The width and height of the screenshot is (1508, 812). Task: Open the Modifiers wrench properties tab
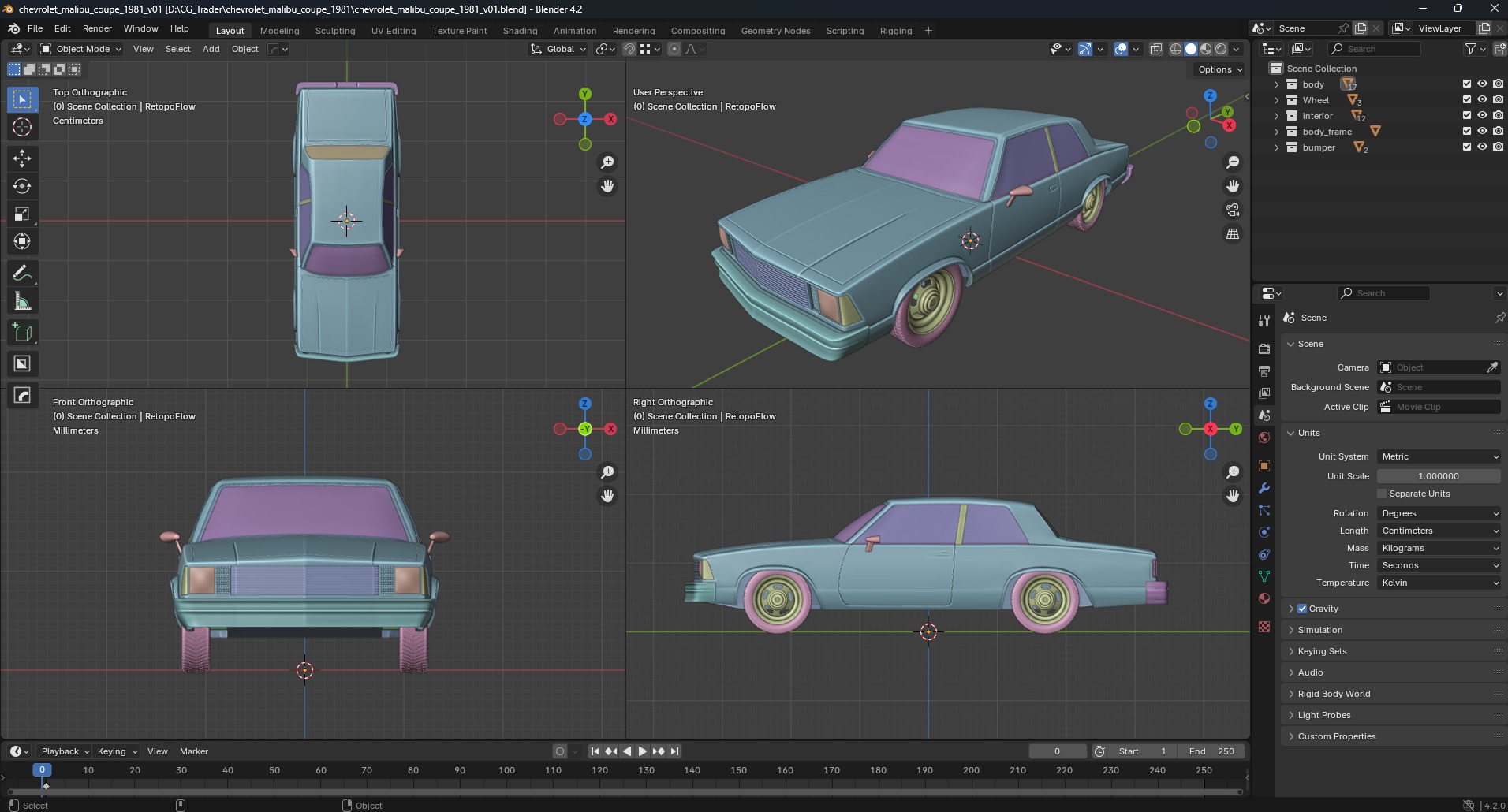pyautogui.click(x=1264, y=488)
